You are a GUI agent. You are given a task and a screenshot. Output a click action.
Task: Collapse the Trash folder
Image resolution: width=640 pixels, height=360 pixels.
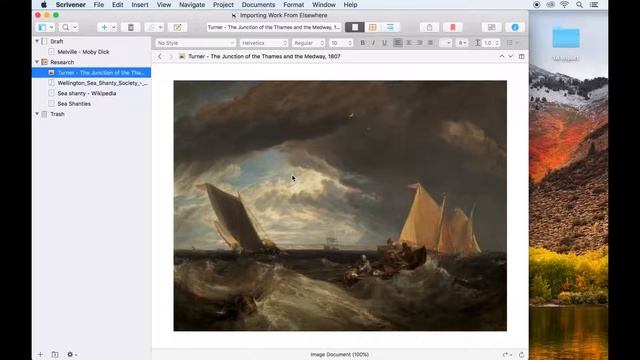37,114
